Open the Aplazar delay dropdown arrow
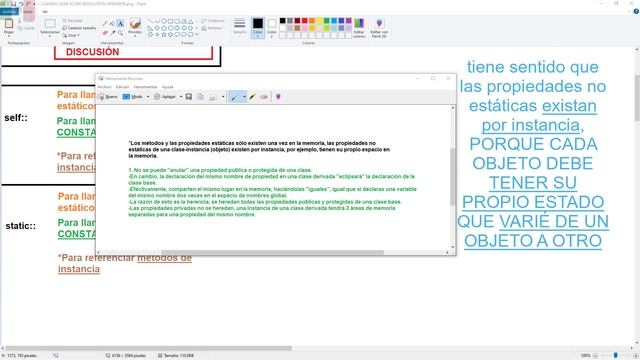Viewport: 640px width, 360px height. tap(181, 97)
